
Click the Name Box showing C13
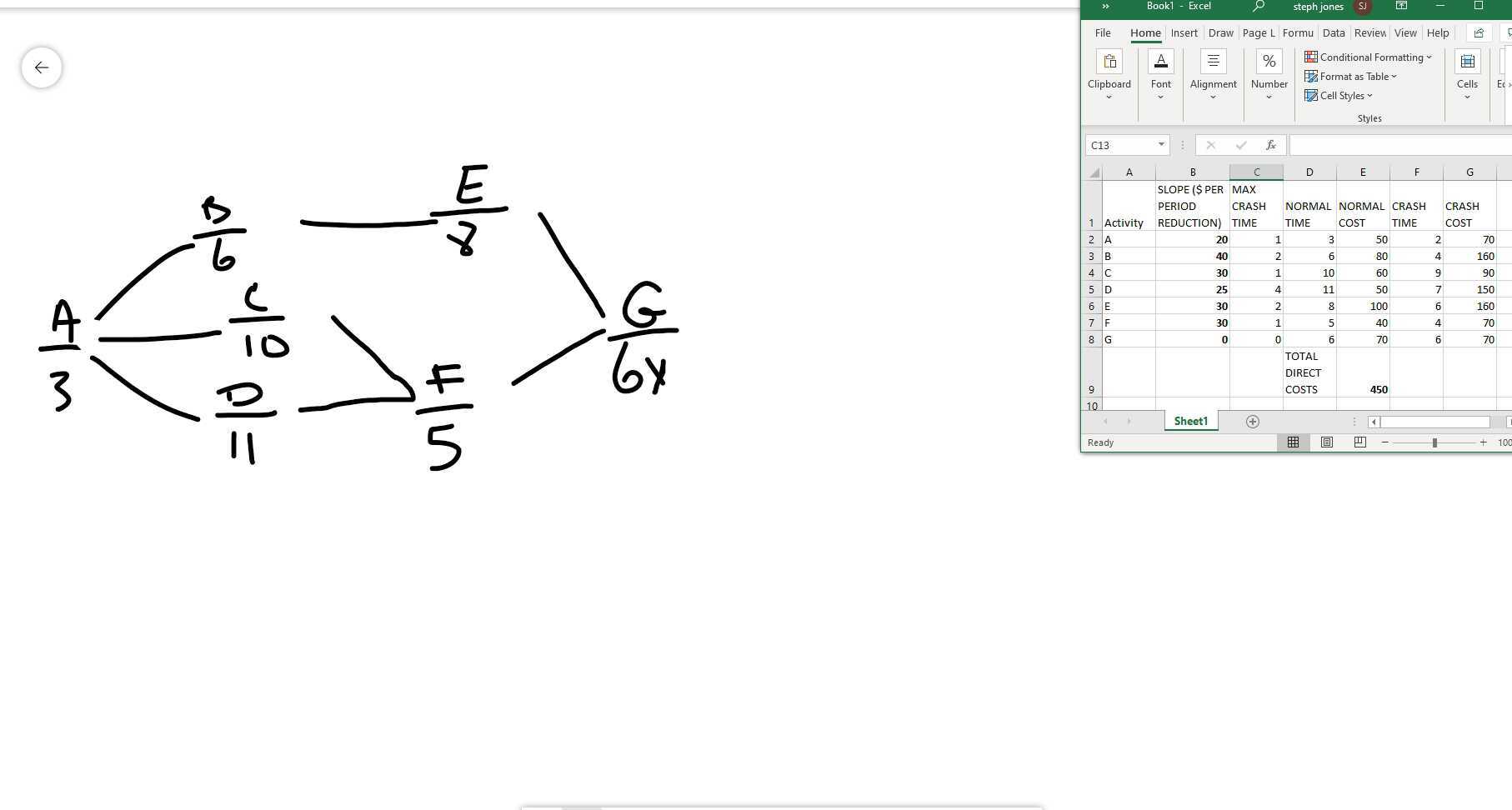pos(1120,145)
